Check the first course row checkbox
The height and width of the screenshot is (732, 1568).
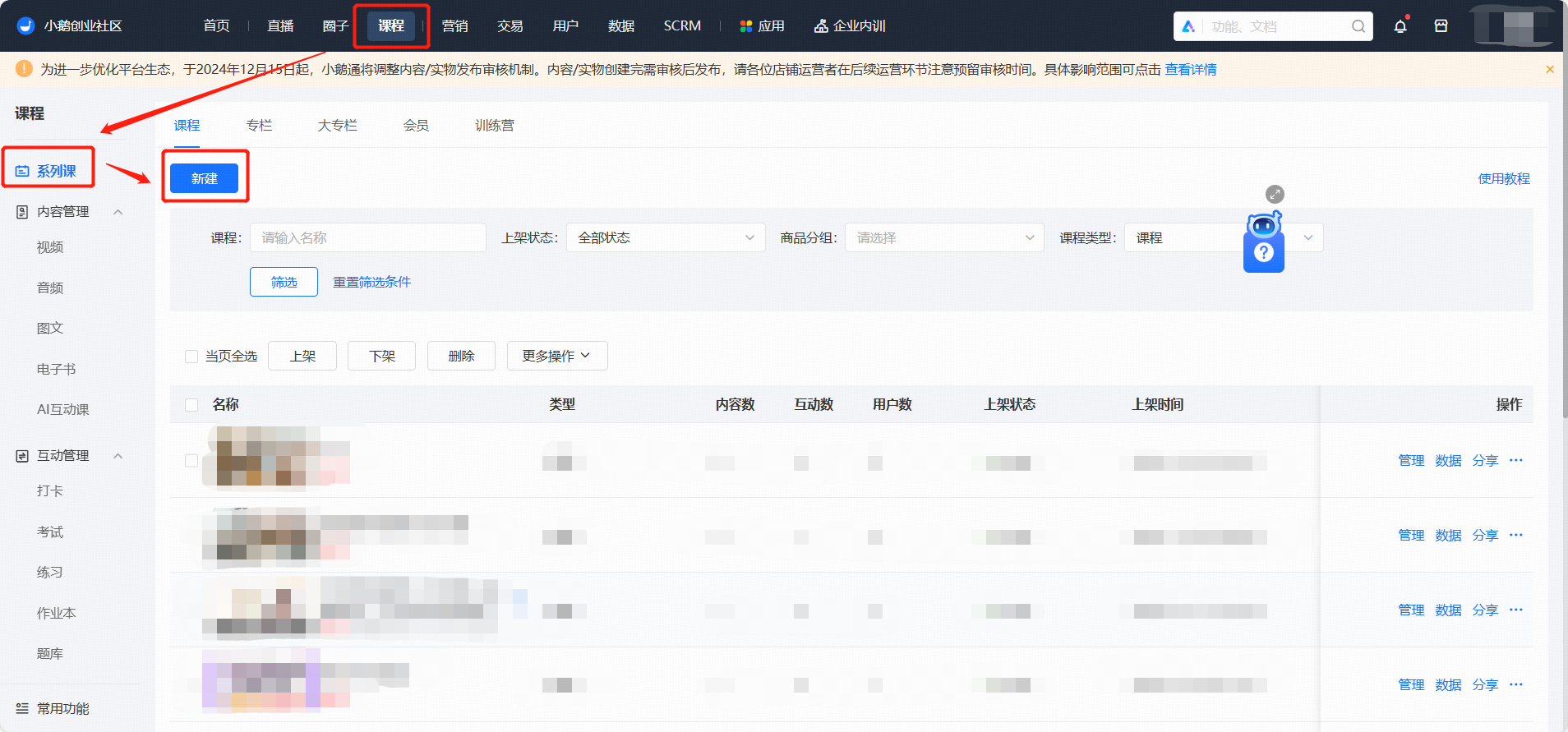[x=191, y=460]
